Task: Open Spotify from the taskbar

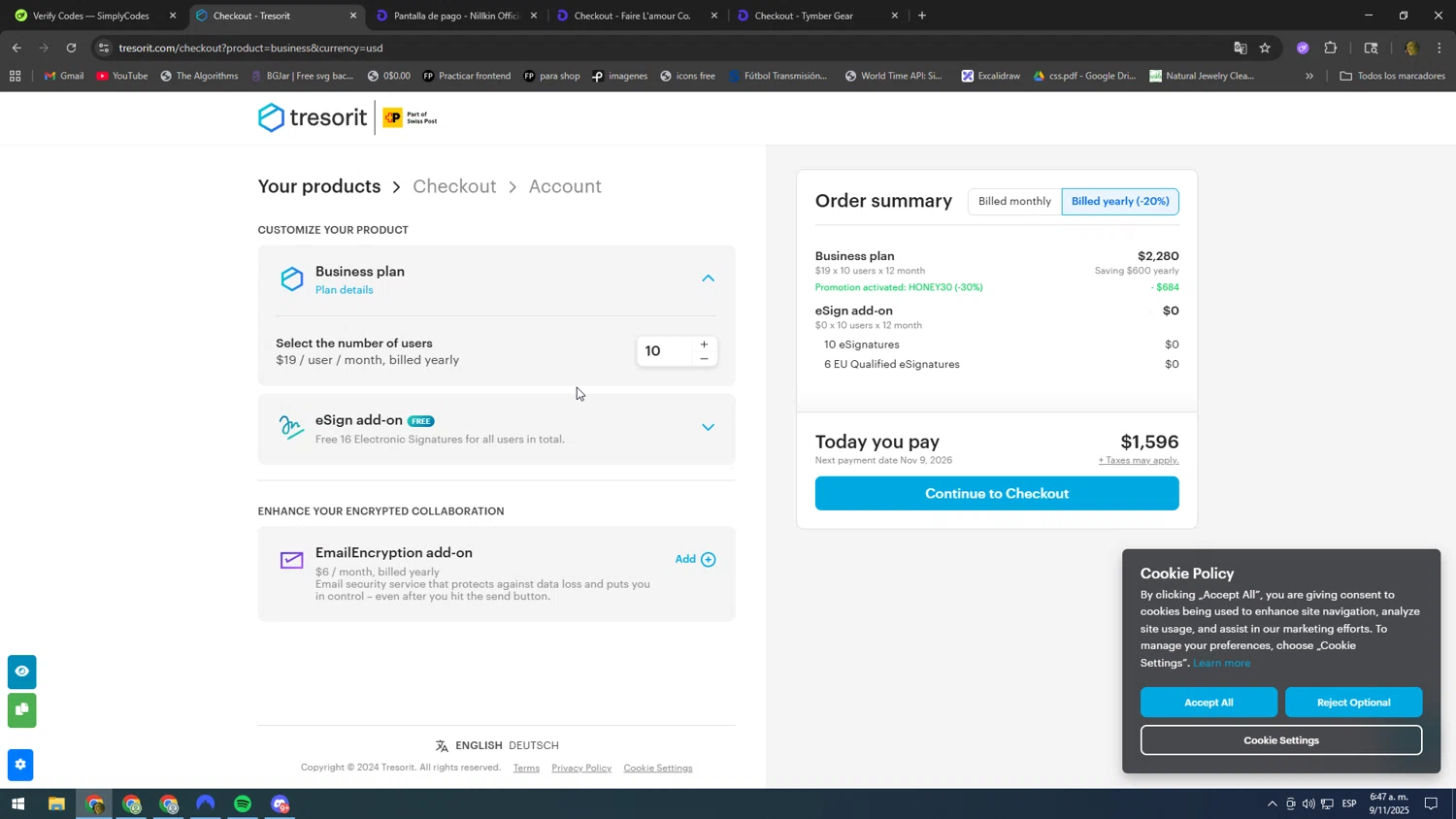Action: click(x=243, y=804)
